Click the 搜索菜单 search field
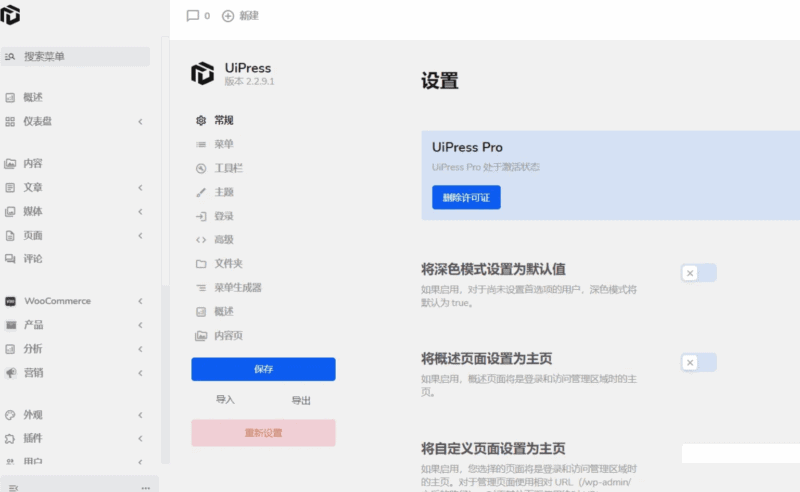 [76, 57]
